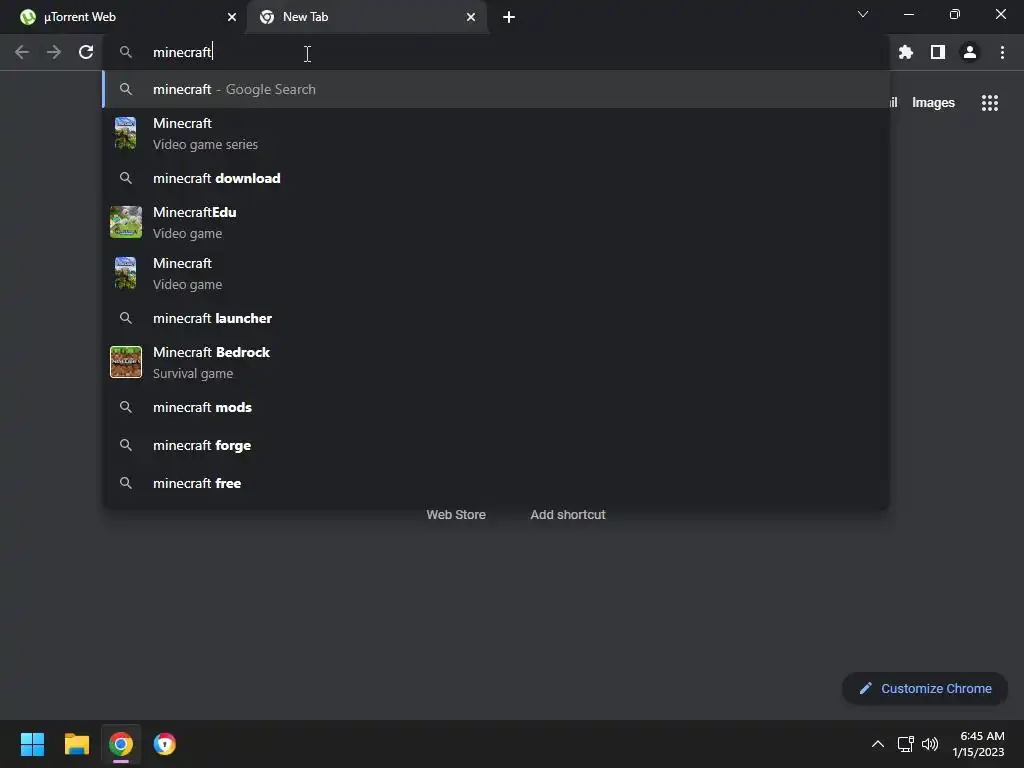
Task: Open the Extensions puzzle icon
Action: 905,52
